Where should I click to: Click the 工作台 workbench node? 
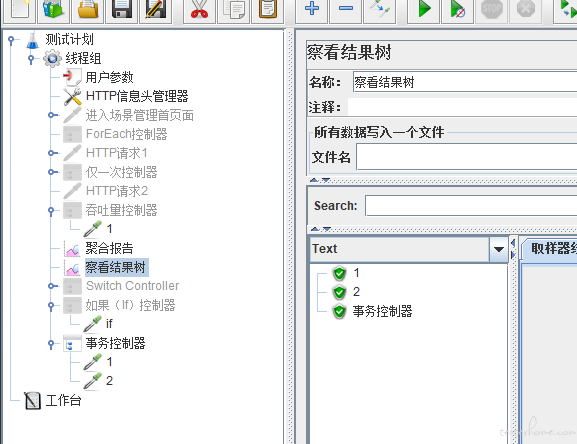click(63, 400)
